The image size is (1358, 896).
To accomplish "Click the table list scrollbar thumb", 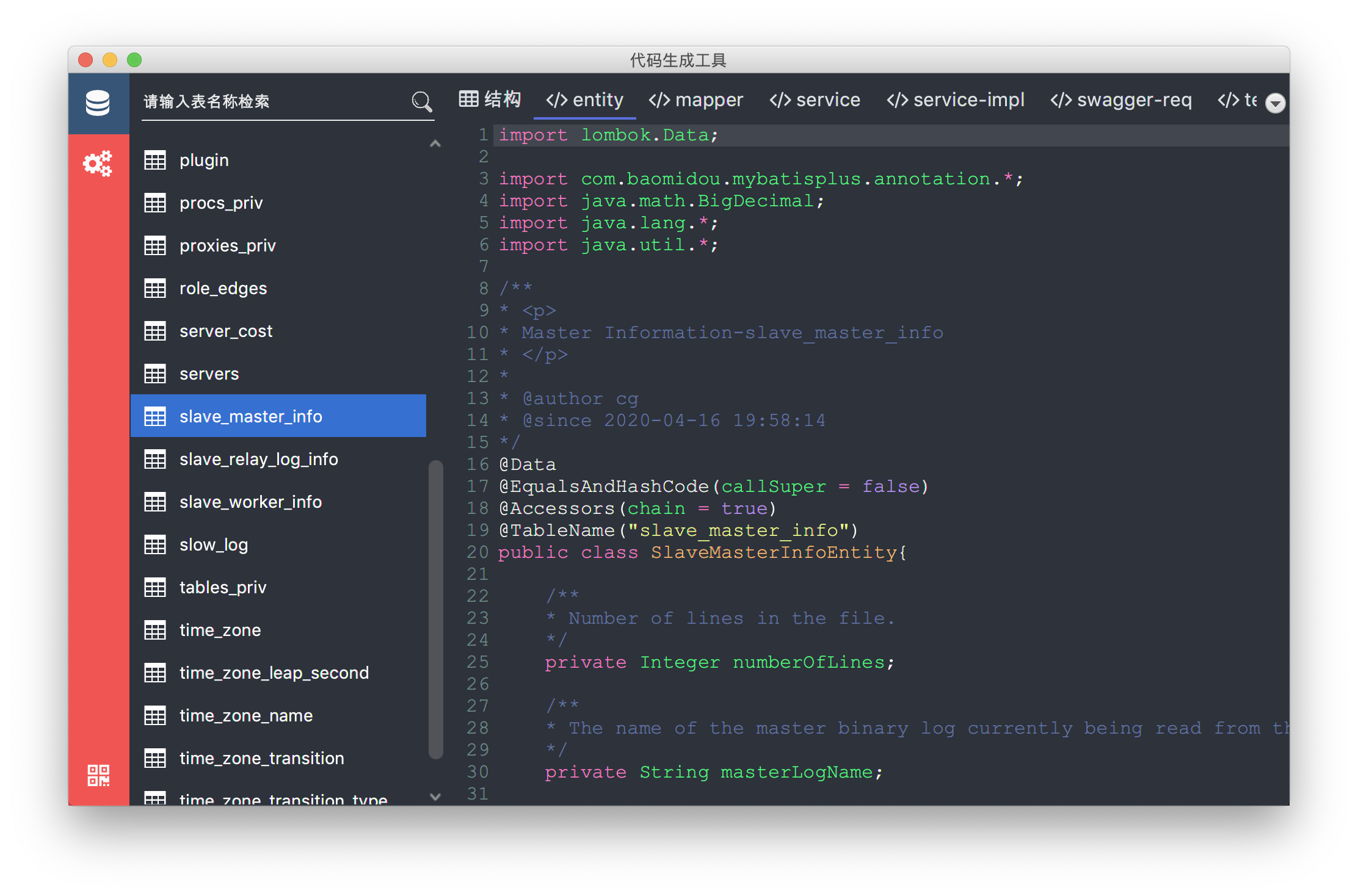I will click(x=435, y=609).
